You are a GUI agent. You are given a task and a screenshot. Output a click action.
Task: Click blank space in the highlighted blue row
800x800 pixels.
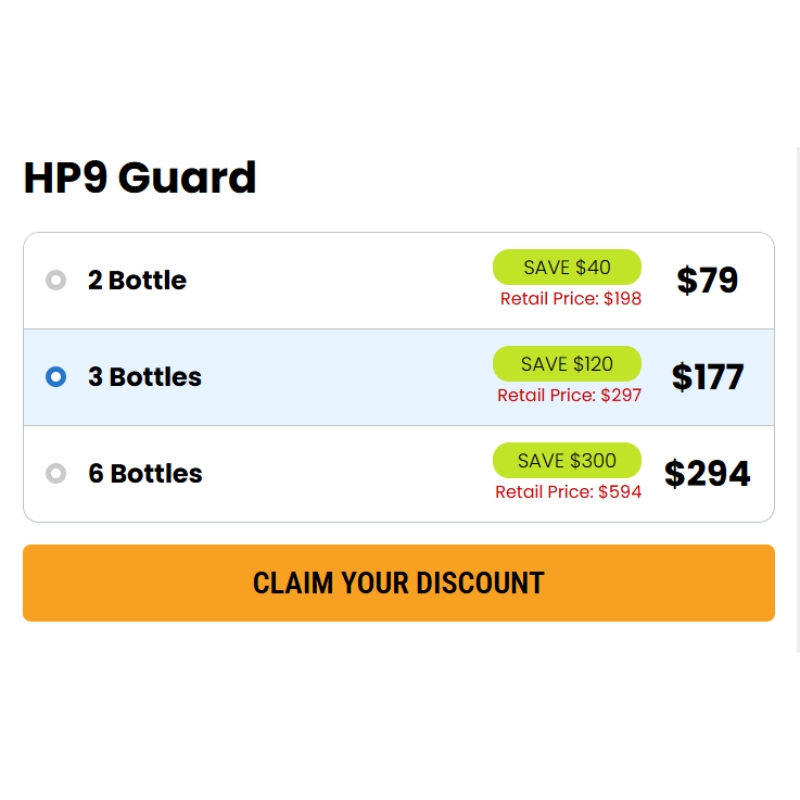point(347,377)
